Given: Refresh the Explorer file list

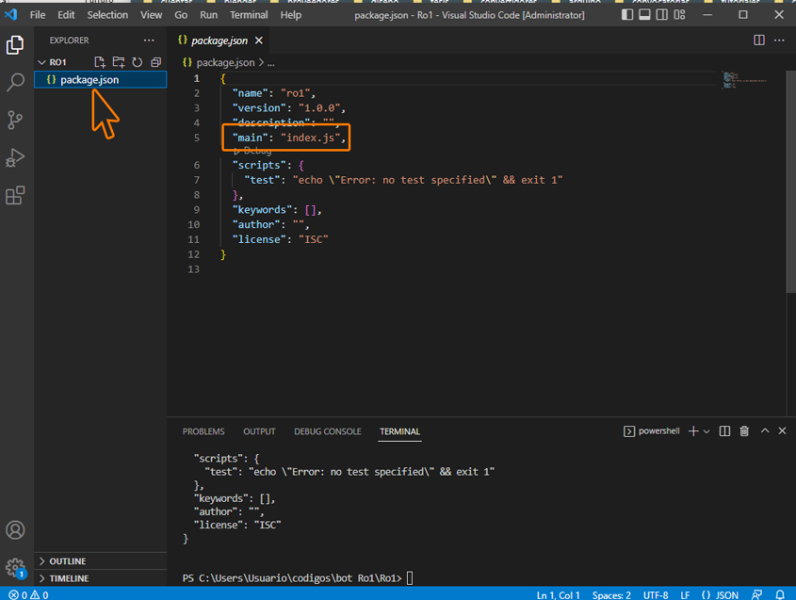Looking at the screenshot, I should pos(137,63).
